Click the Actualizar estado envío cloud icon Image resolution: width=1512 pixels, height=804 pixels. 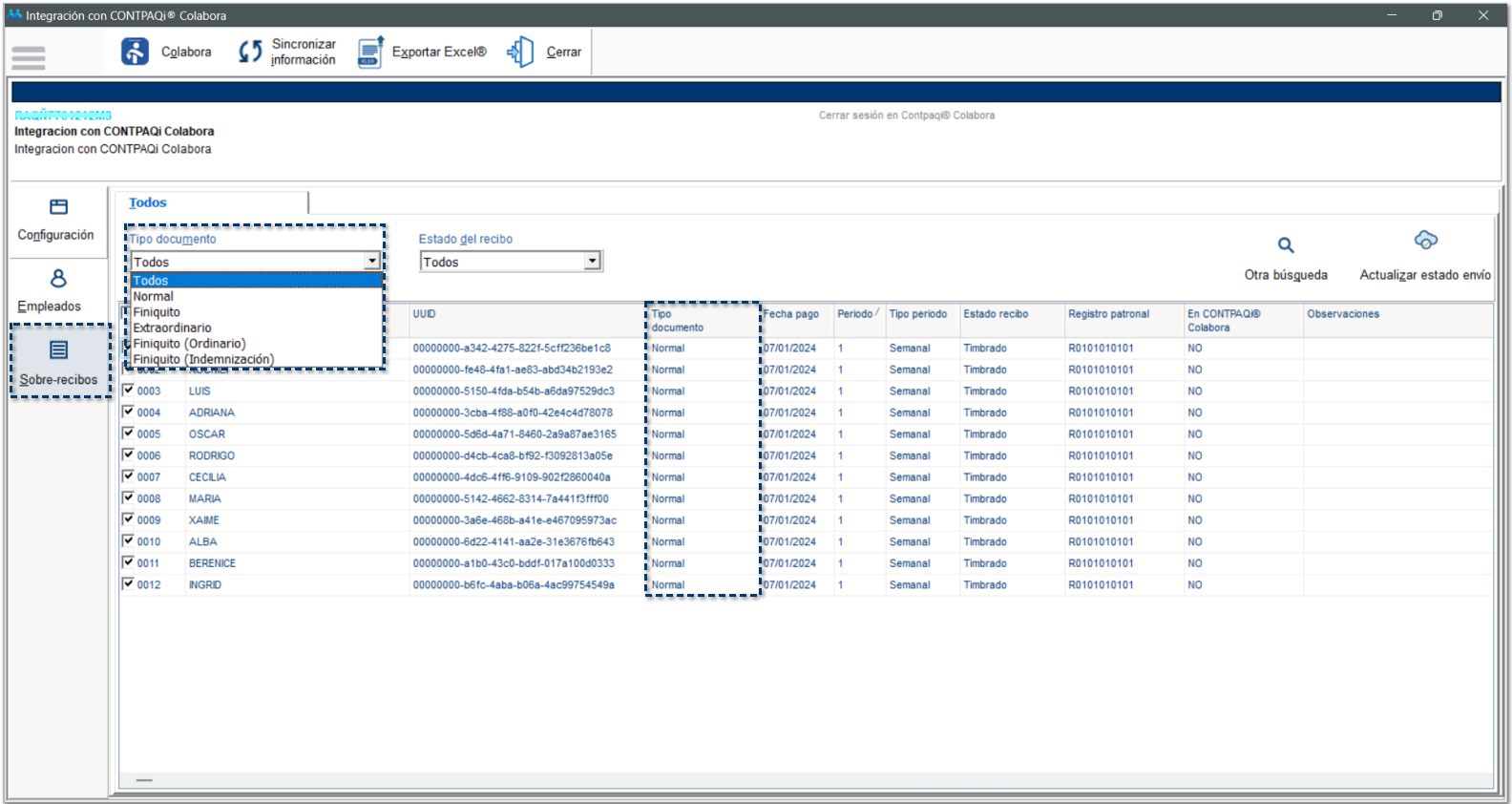click(1425, 241)
